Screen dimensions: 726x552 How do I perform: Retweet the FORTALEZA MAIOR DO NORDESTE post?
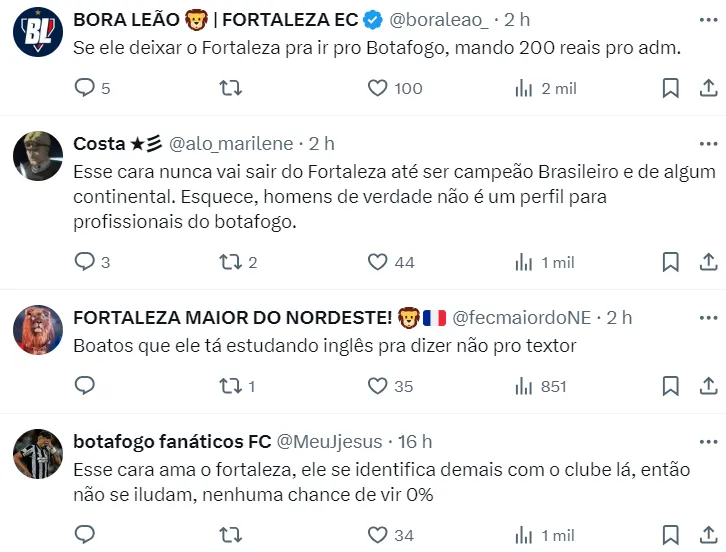[x=230, y=386]
